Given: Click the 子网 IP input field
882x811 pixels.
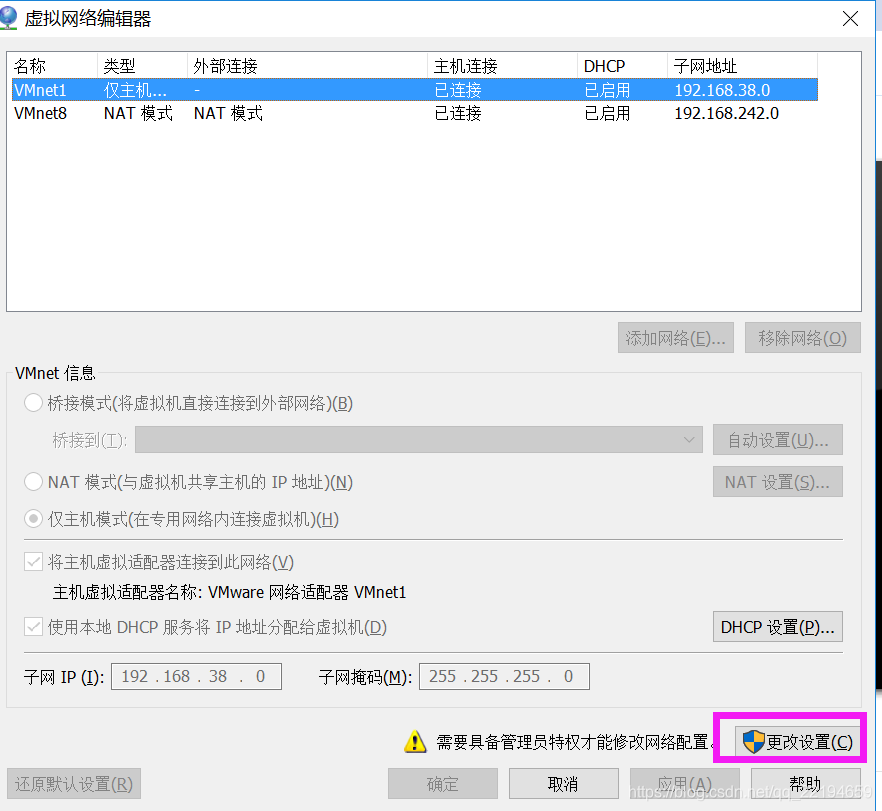Looking at the screenshot, I should point(196,676).
